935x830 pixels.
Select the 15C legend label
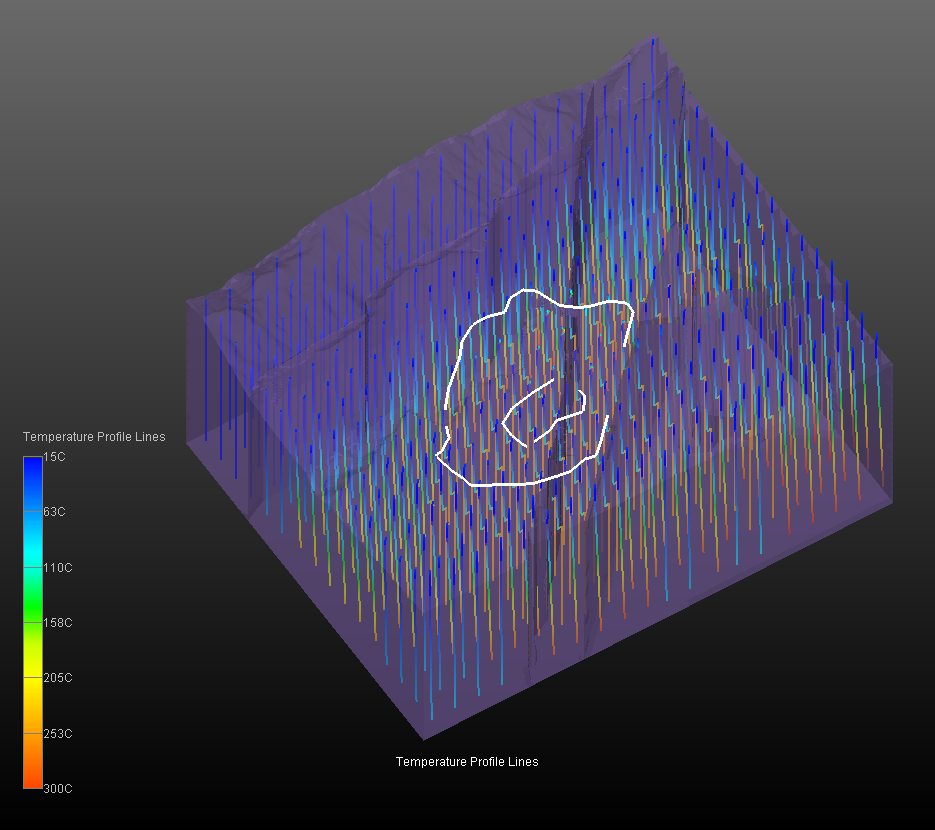55,457
